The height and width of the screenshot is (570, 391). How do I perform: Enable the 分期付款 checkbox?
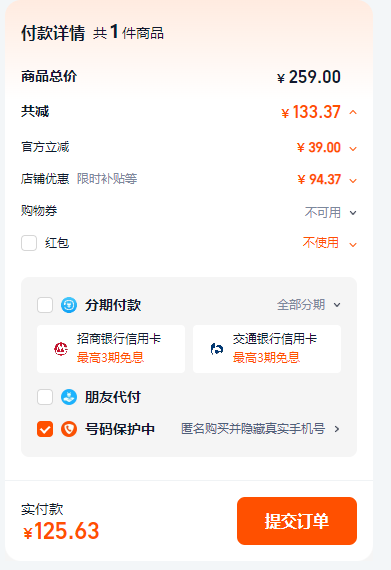tap(45, 305)
